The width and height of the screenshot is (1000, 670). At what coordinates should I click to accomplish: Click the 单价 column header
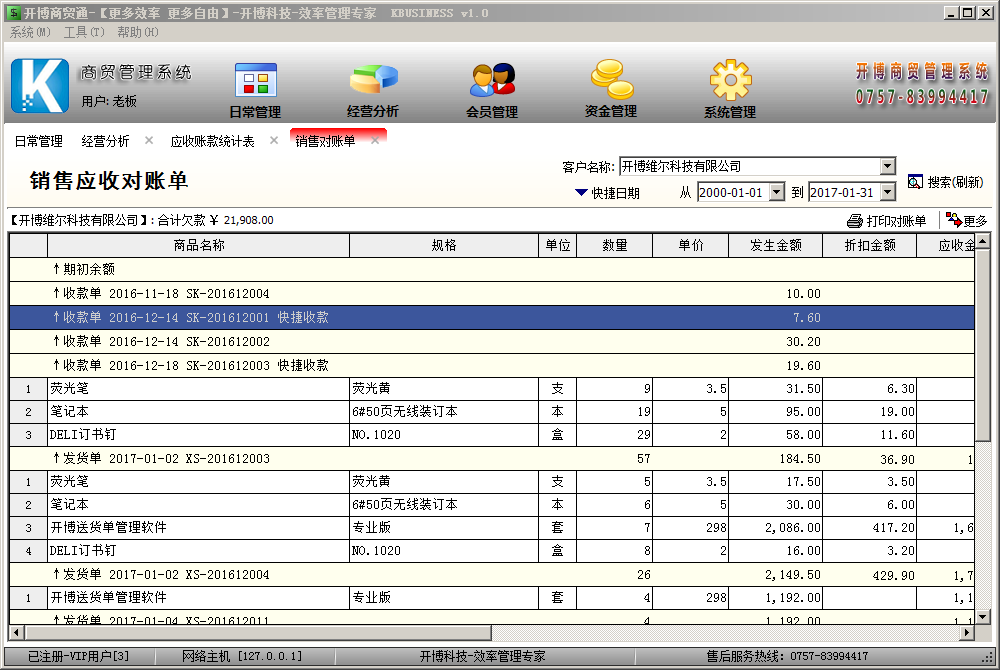click(691, 245)
